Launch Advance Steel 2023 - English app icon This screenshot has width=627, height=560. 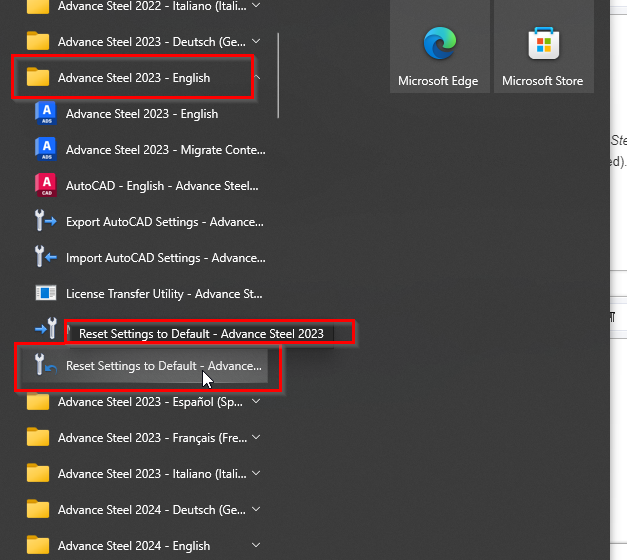tap(46, 114)
